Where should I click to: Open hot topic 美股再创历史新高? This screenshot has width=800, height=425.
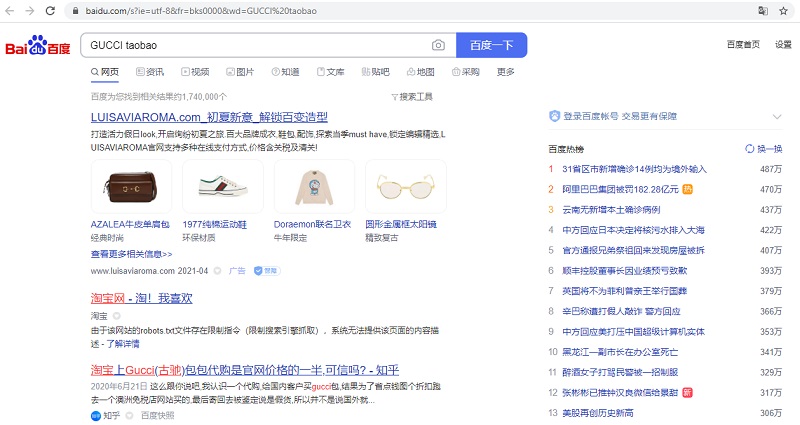click(x=598, y=413)
